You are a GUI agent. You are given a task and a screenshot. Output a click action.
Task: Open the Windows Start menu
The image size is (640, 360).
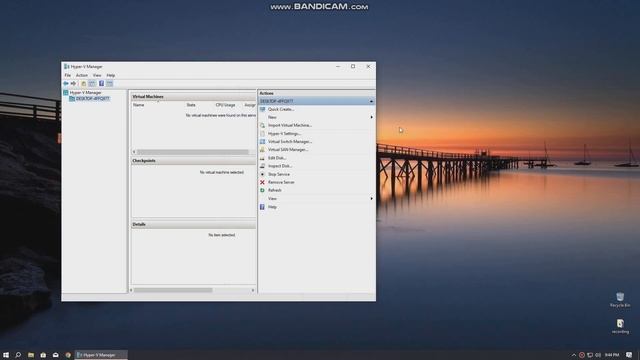pos(6,355)
